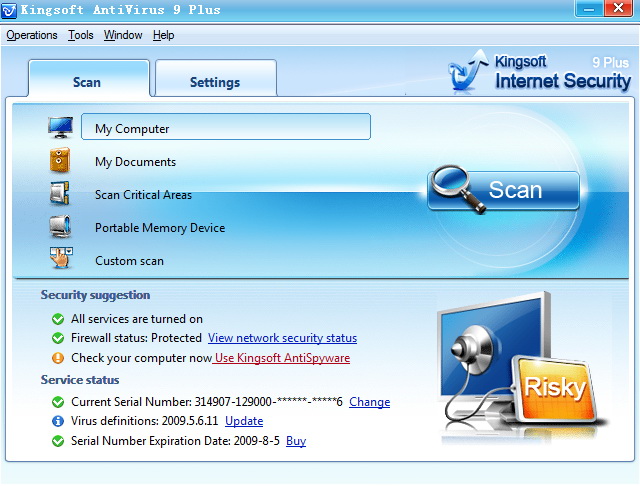
Task: Click the Custom scan hand icon
Action: [61, 258]
